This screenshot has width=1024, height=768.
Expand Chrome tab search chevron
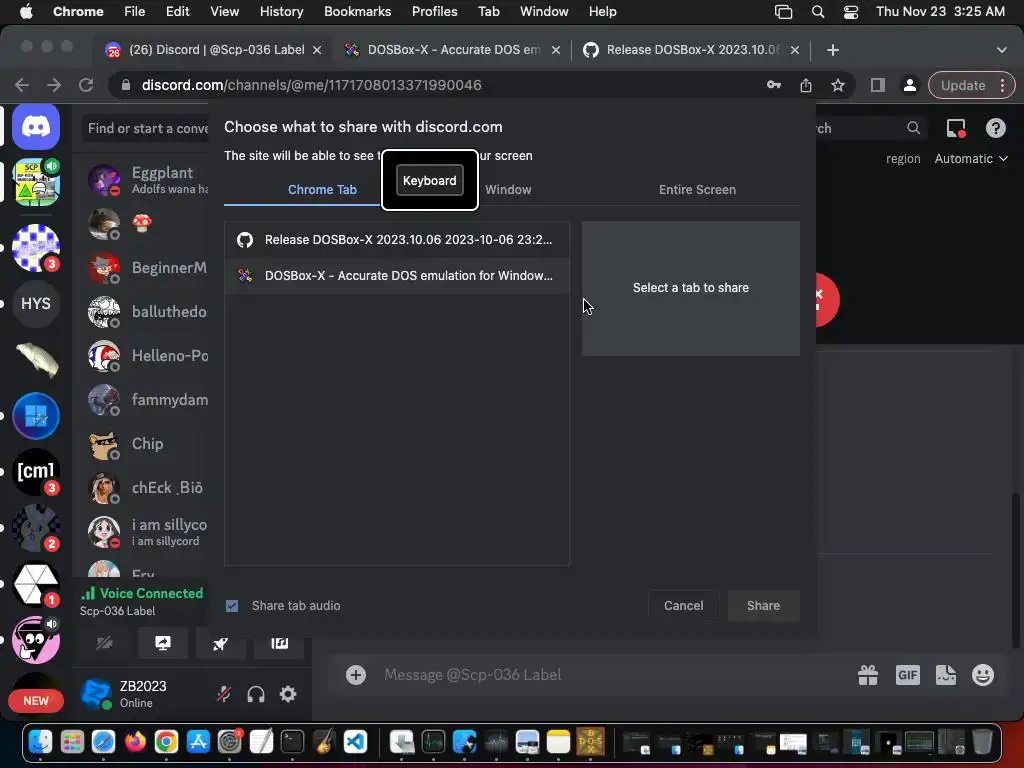1001,50
